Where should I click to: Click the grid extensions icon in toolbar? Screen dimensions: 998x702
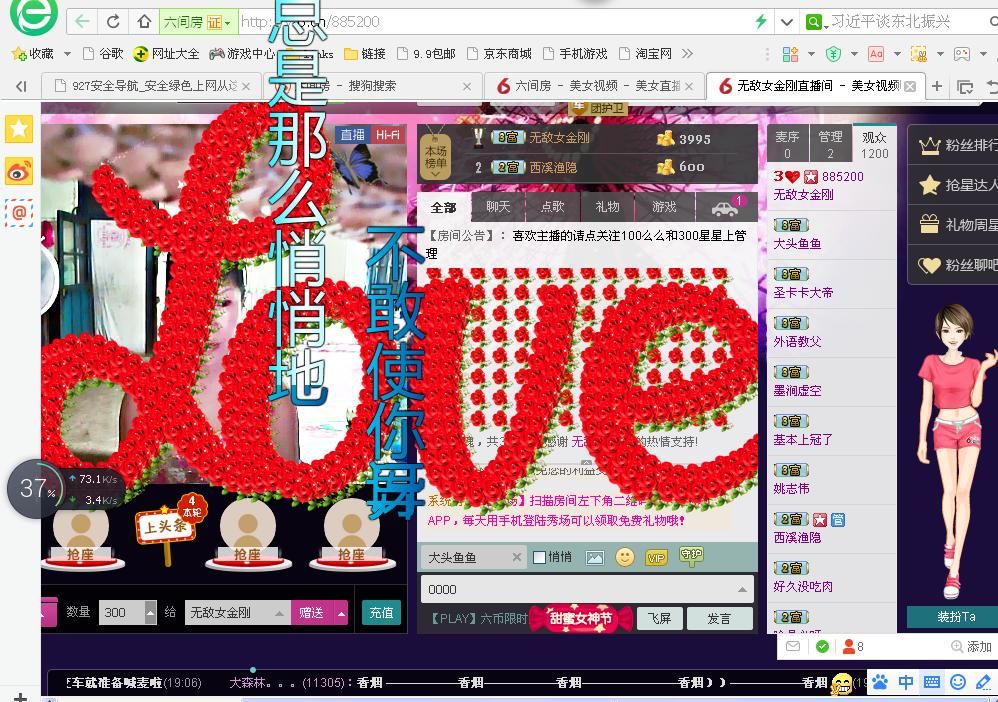pos(790,54)
